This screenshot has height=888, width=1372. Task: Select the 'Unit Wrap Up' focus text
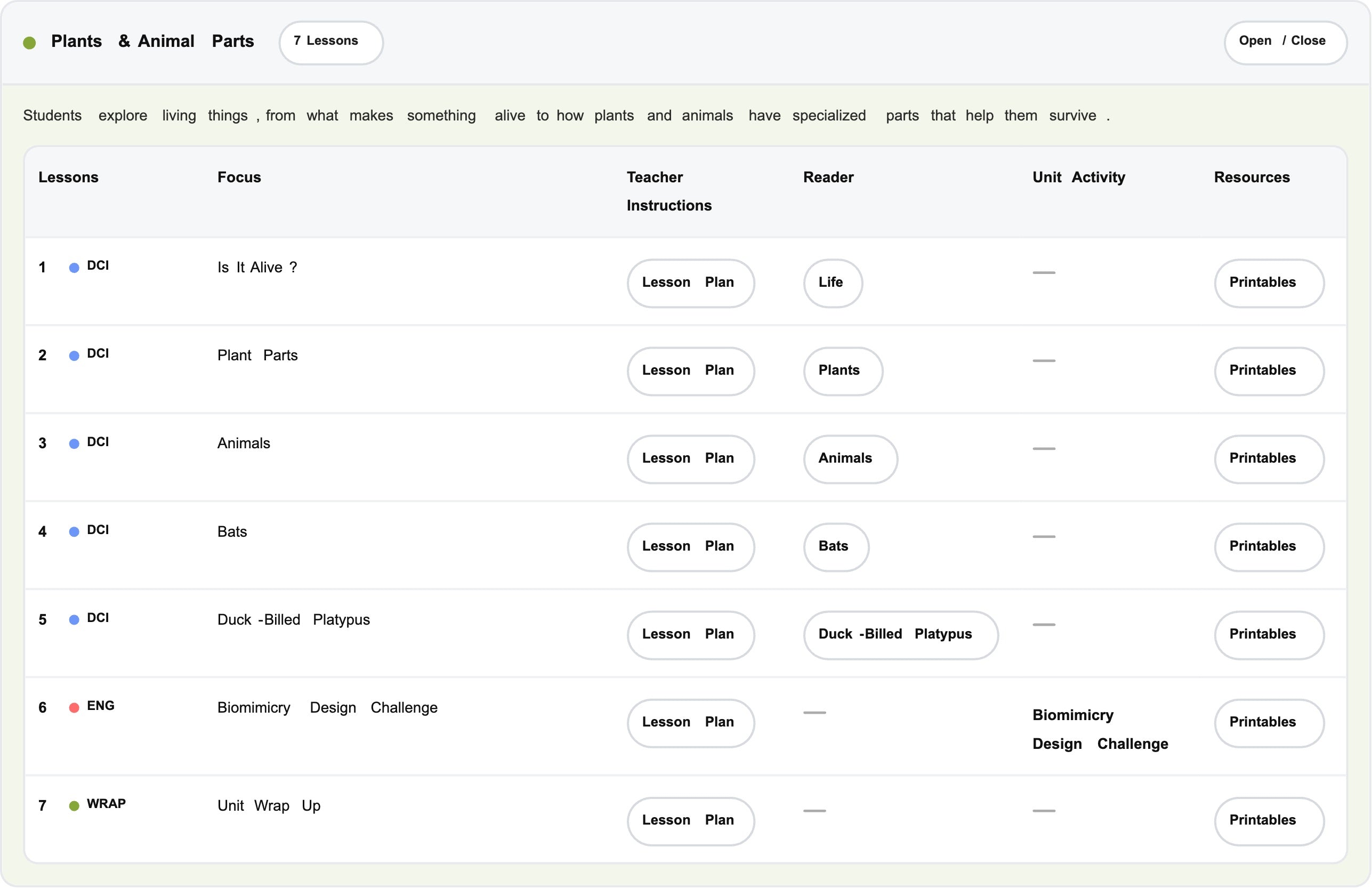(x=269, y=806)
